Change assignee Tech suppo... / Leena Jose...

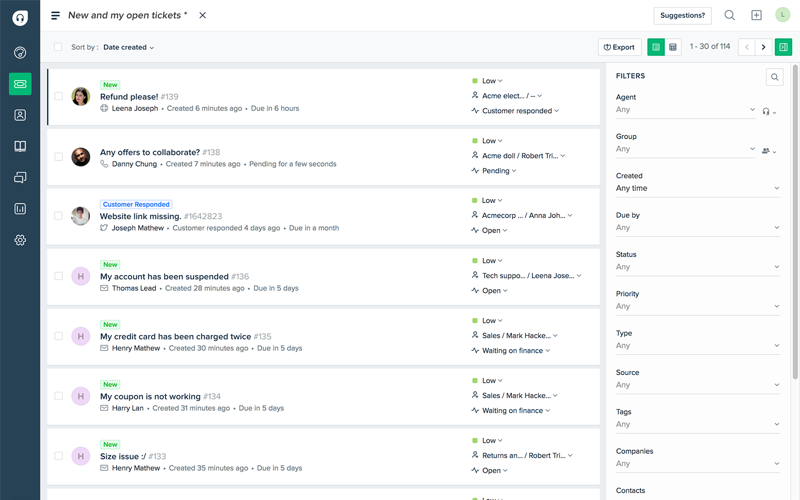click(527, 276)
